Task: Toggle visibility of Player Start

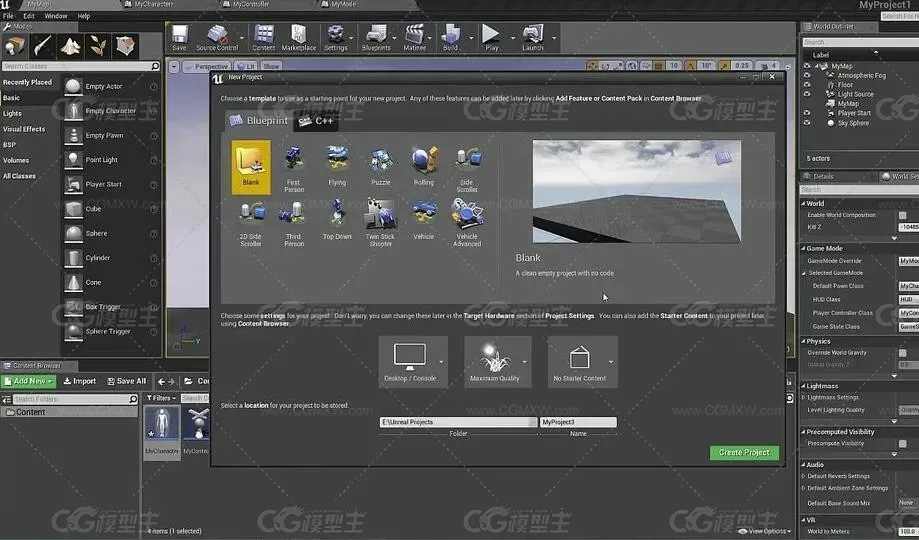Action: coord(807,113)
